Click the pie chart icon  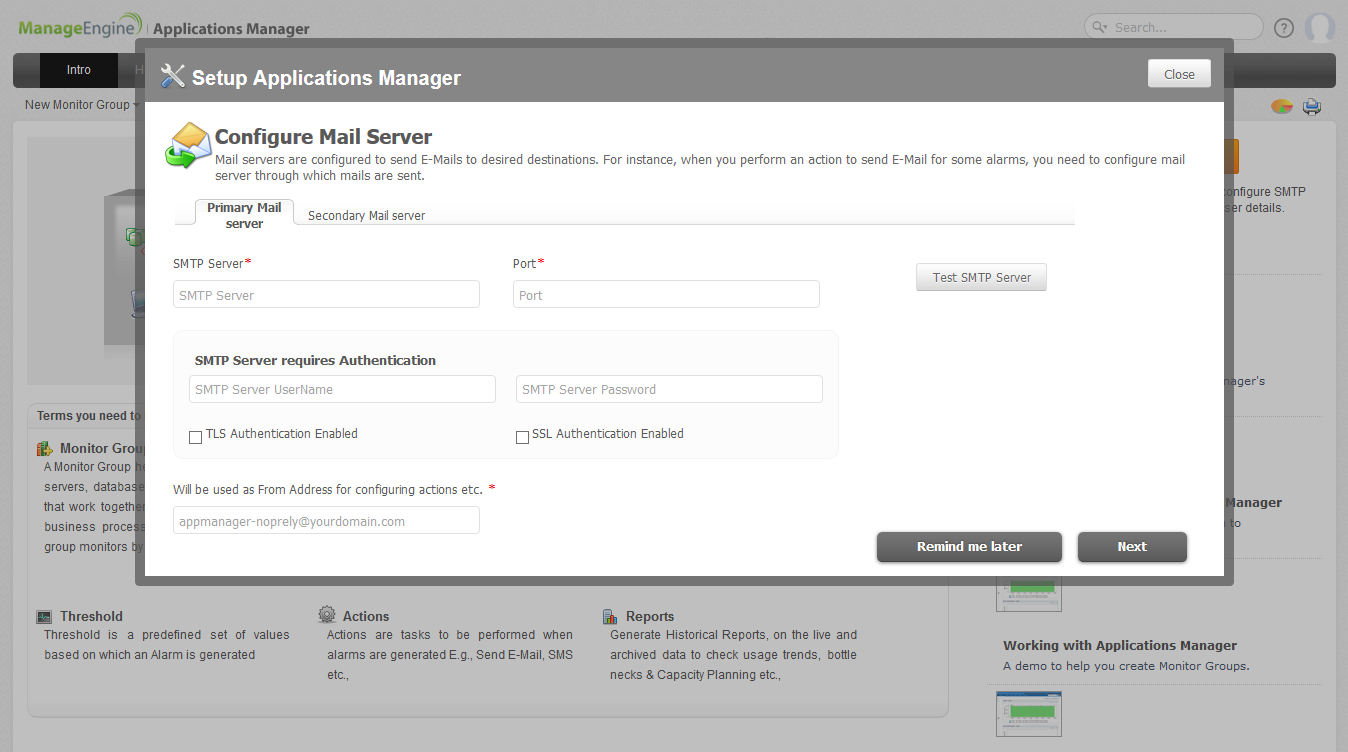click(1282, 106)
